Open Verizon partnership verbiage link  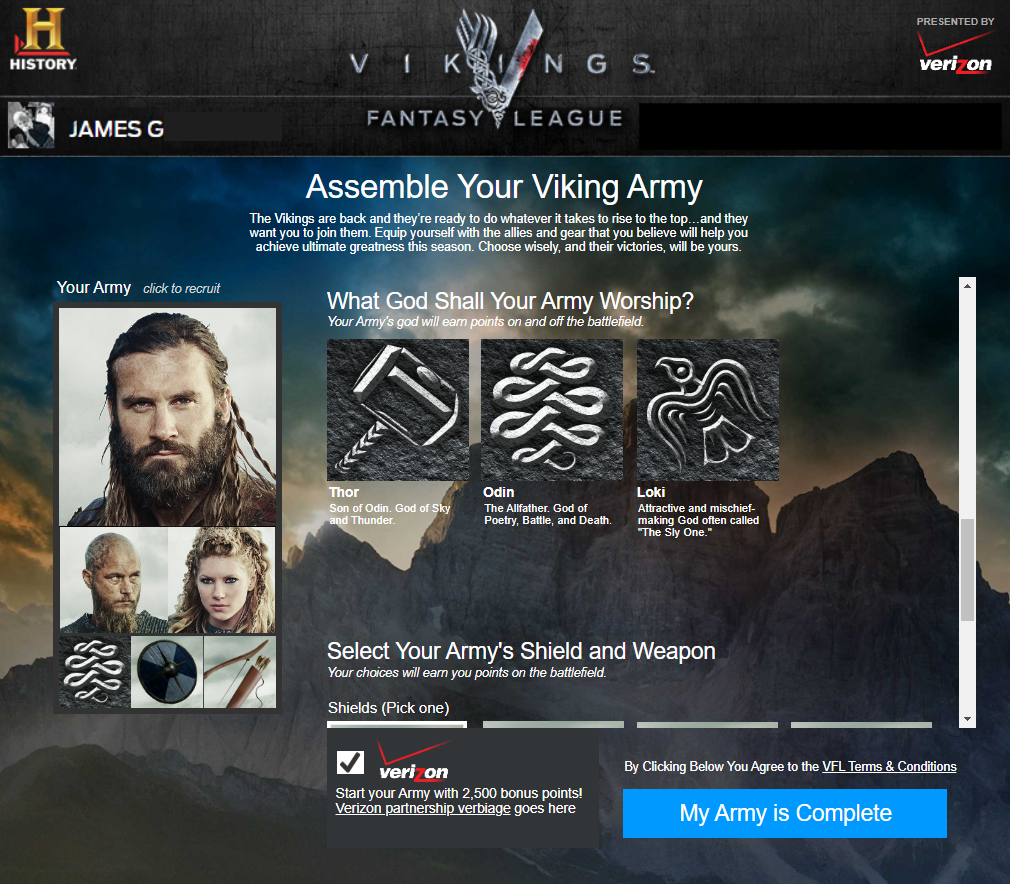tap(423, 808)
